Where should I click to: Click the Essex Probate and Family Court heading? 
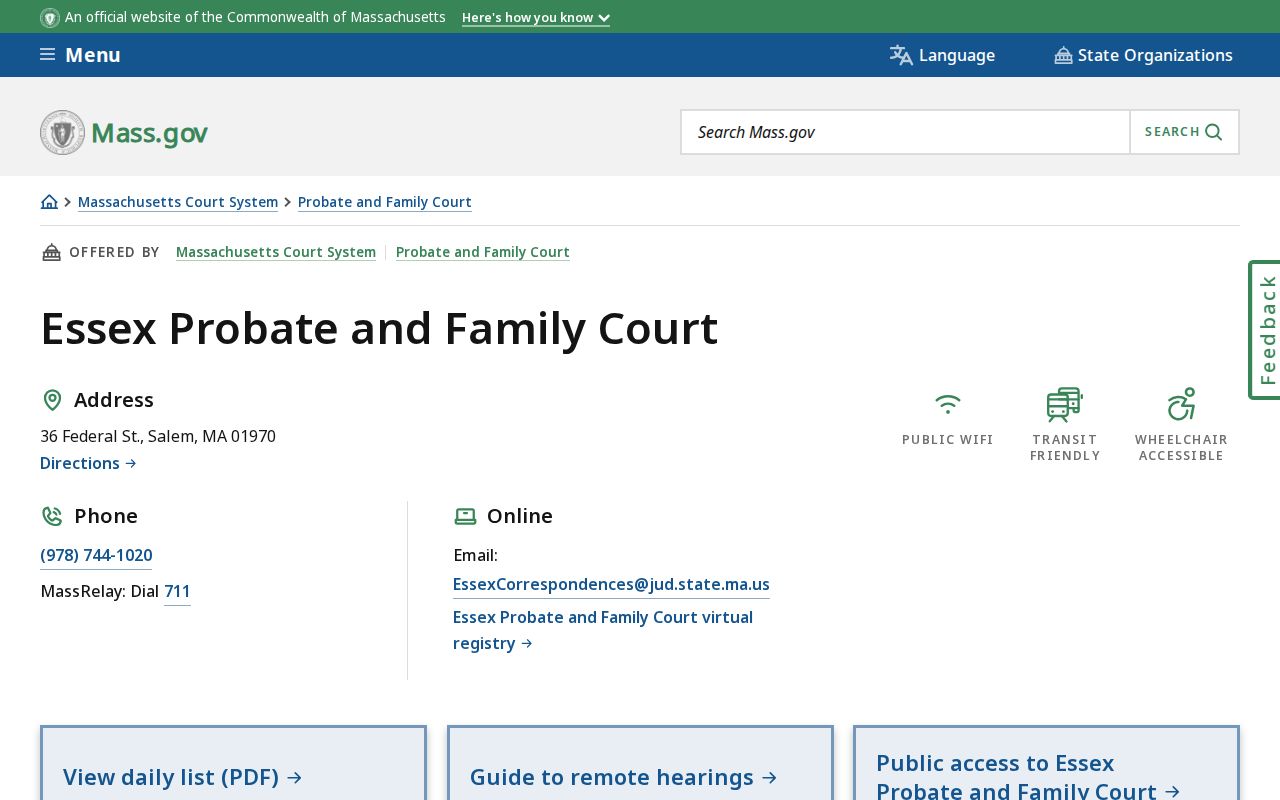379,329
